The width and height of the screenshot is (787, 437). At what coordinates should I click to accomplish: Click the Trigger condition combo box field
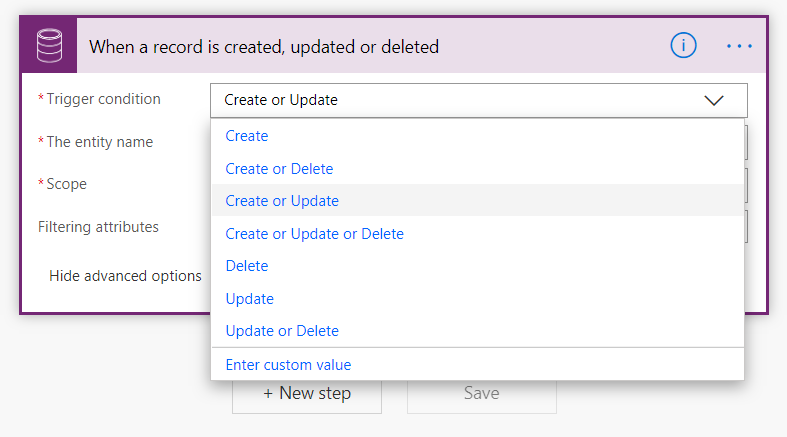tap(478, 100)
